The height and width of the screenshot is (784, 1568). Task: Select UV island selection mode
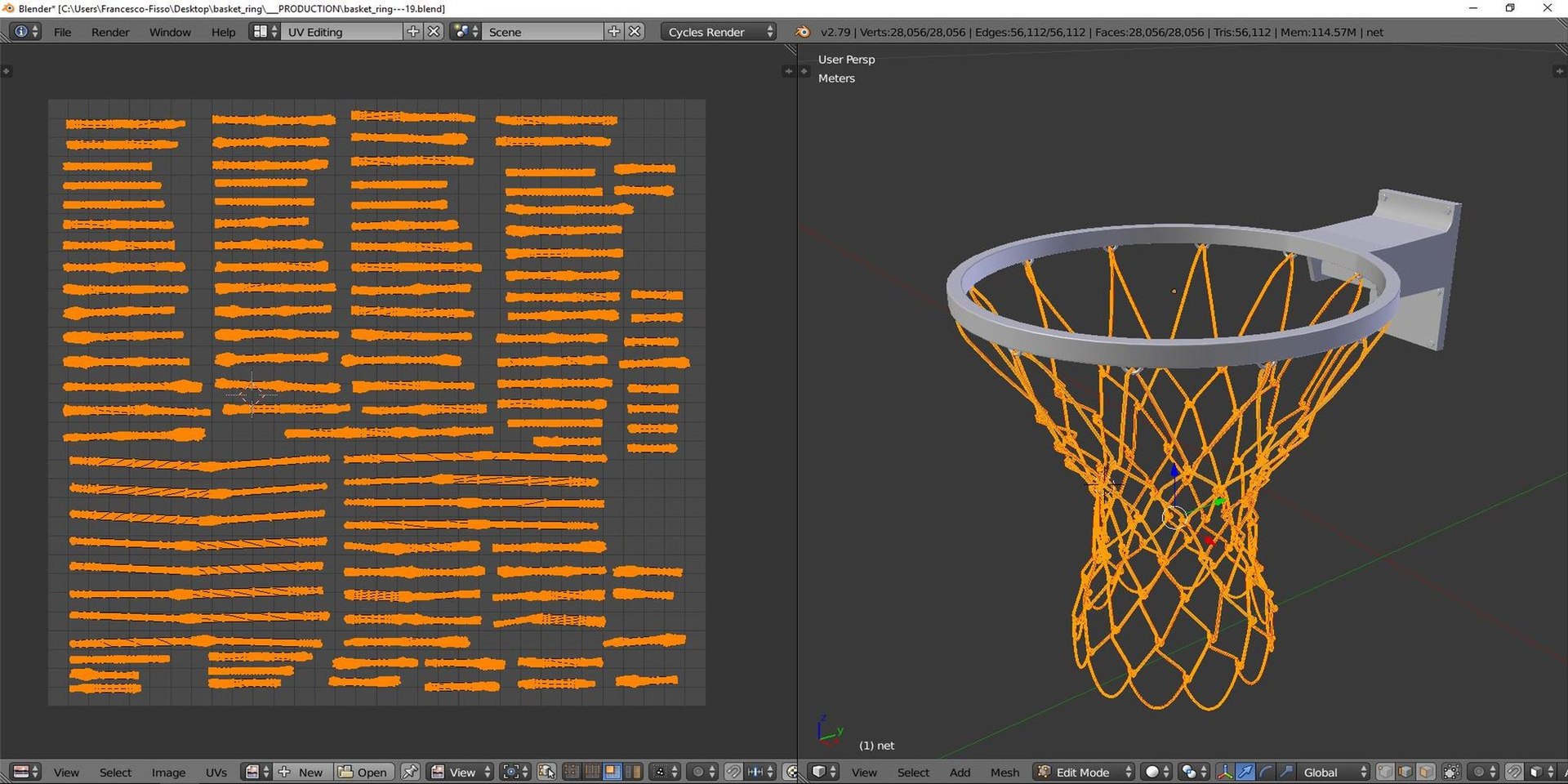(633, 772)
